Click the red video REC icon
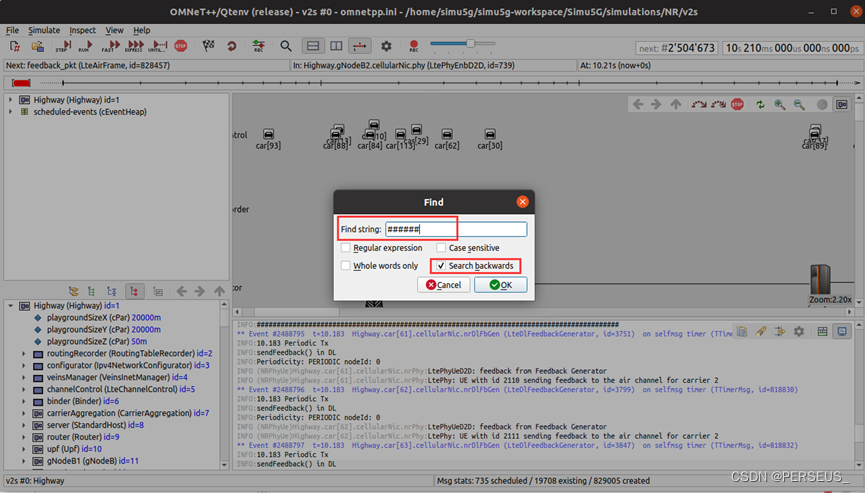The image size is (865, 493). pyautogui.click(x=414, y=46)
